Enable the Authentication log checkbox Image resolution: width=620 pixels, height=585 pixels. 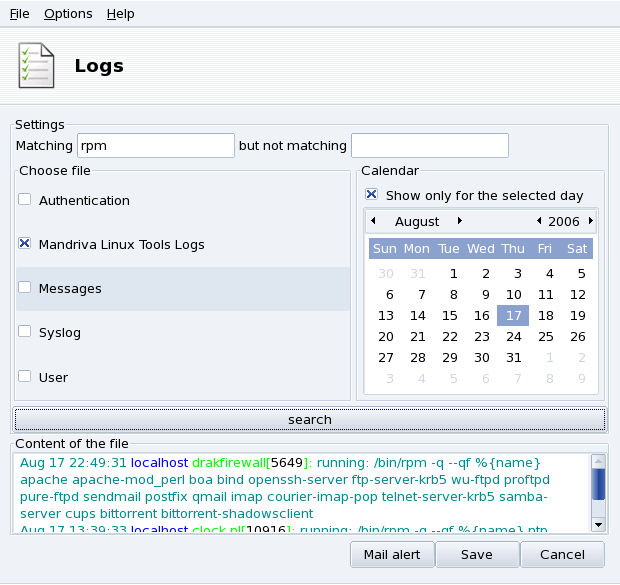[24, 200]
